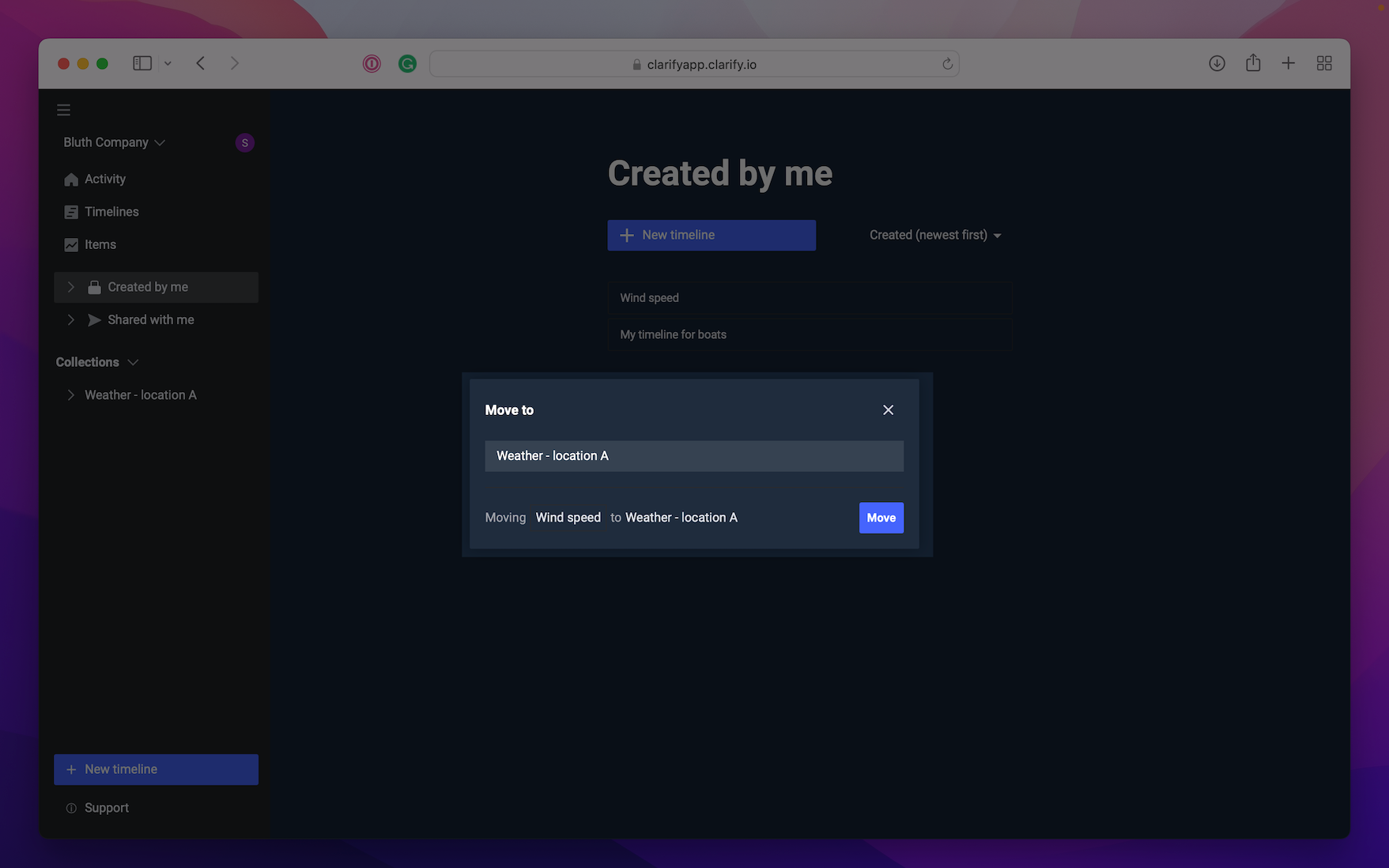
Task: Open Timelines from the sidebar
Action: [111, 212]
